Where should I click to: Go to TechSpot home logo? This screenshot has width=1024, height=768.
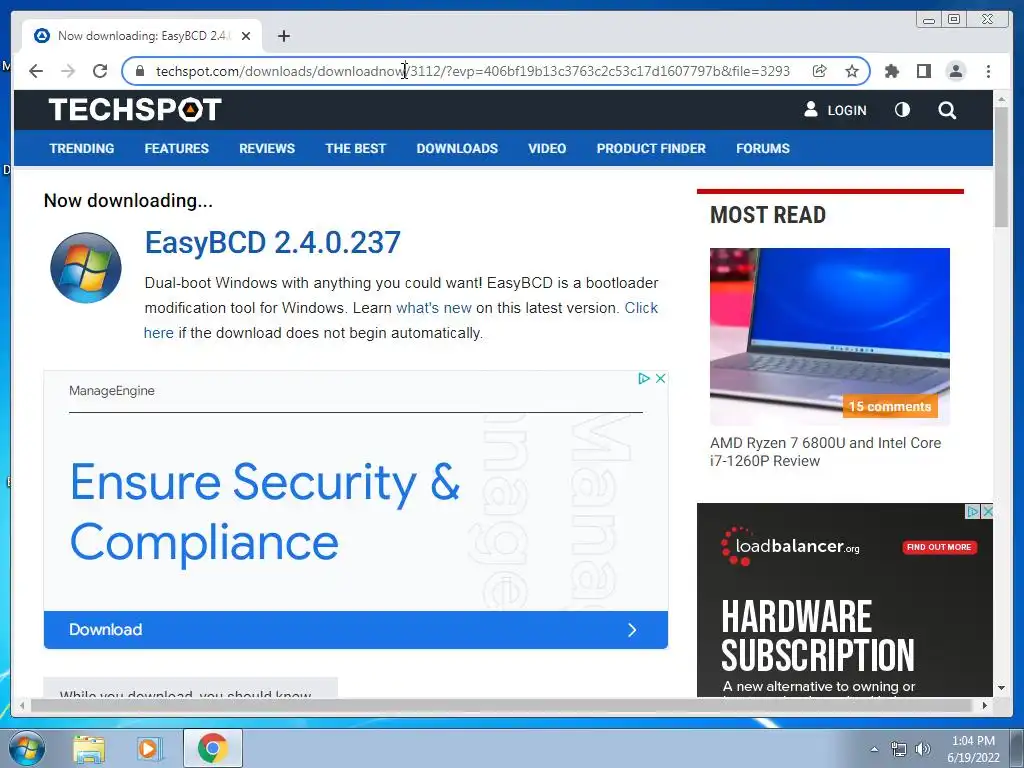[135, 110]
